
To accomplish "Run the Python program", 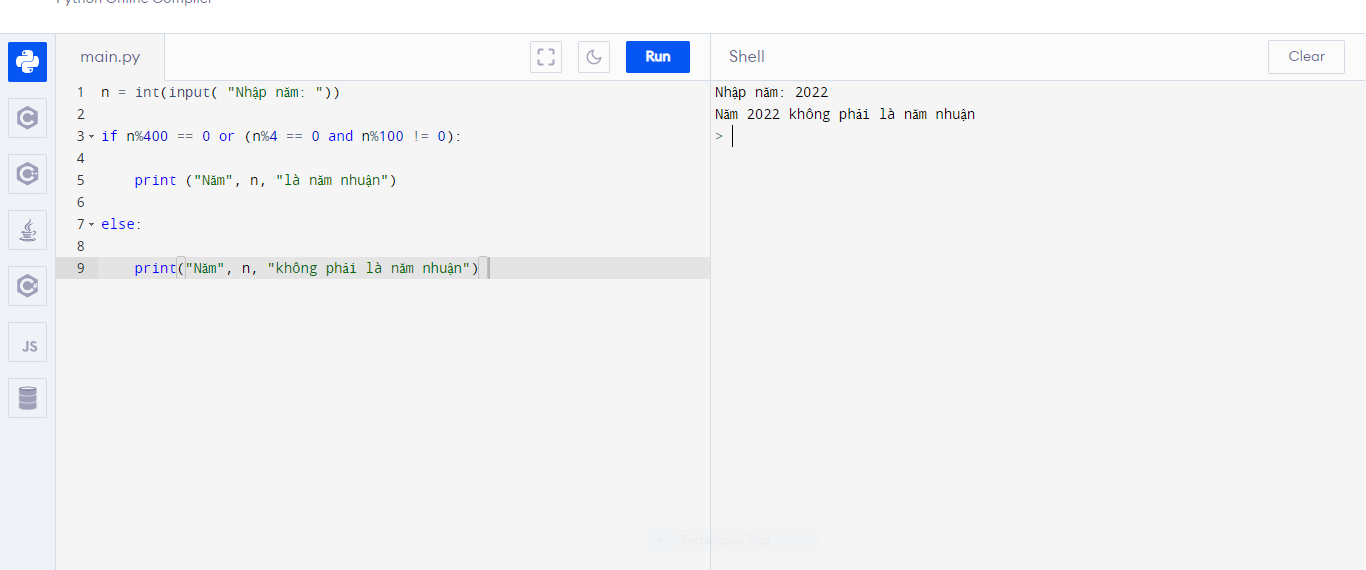I will click(657, 57).
